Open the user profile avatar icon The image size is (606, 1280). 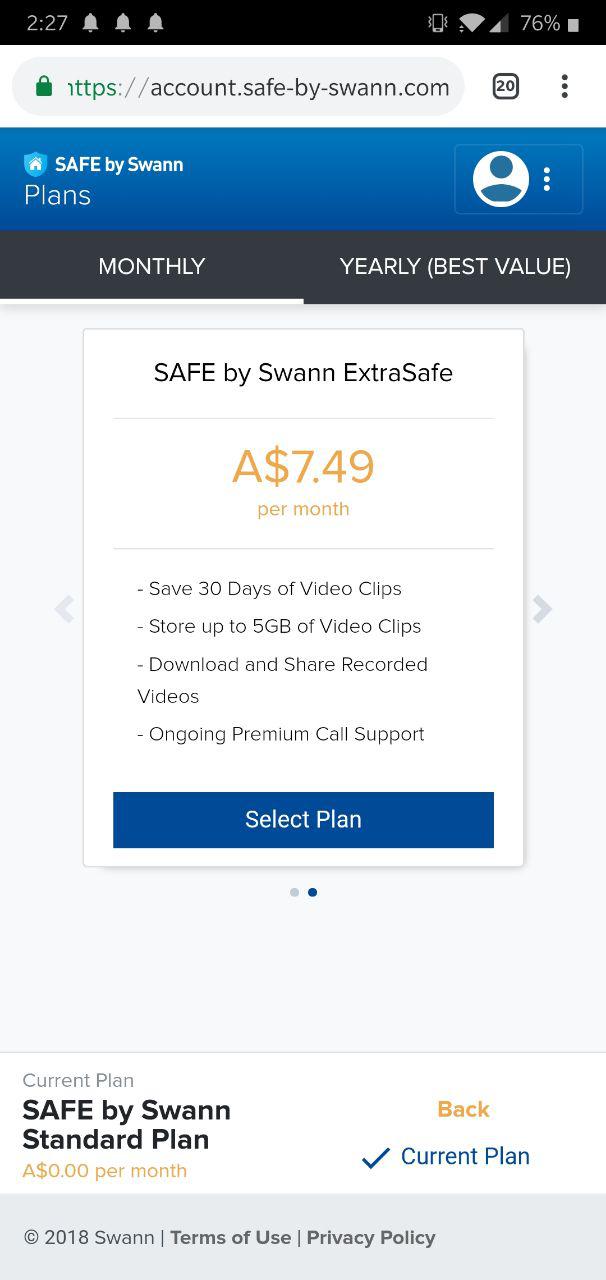tap(501, 179)
